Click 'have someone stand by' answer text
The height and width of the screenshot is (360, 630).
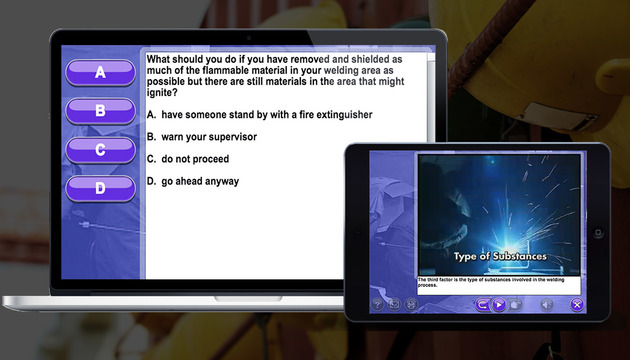click(x=267, y=115)
